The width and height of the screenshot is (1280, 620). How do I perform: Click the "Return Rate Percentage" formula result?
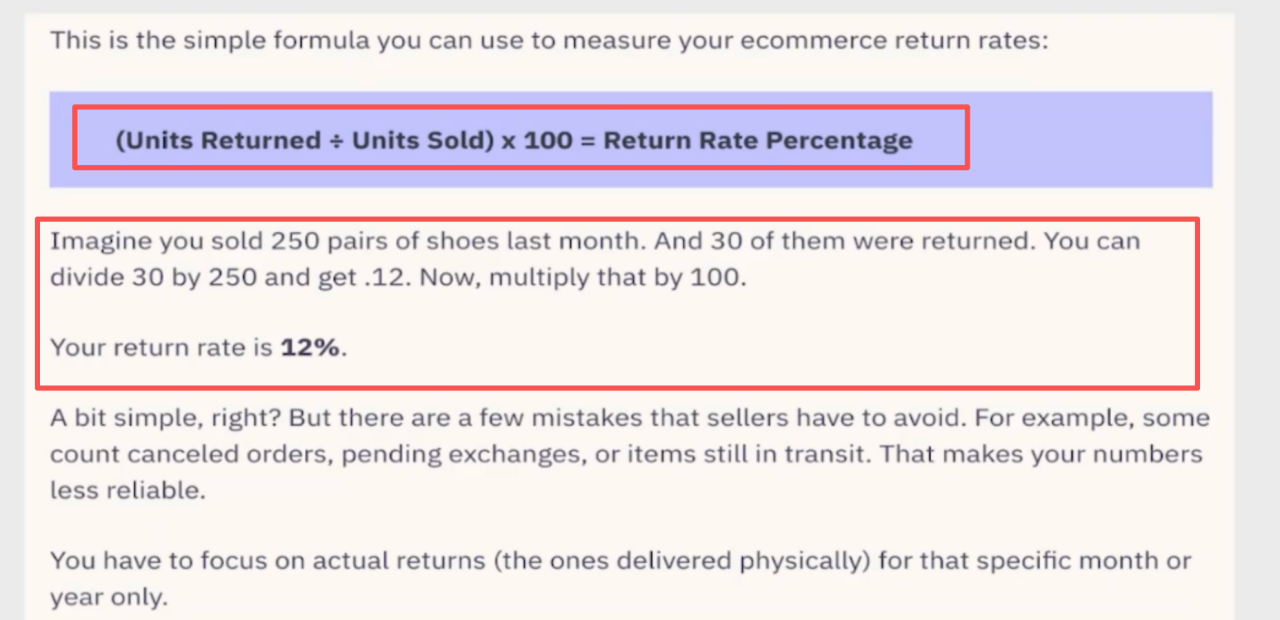[x=757, y=140]
